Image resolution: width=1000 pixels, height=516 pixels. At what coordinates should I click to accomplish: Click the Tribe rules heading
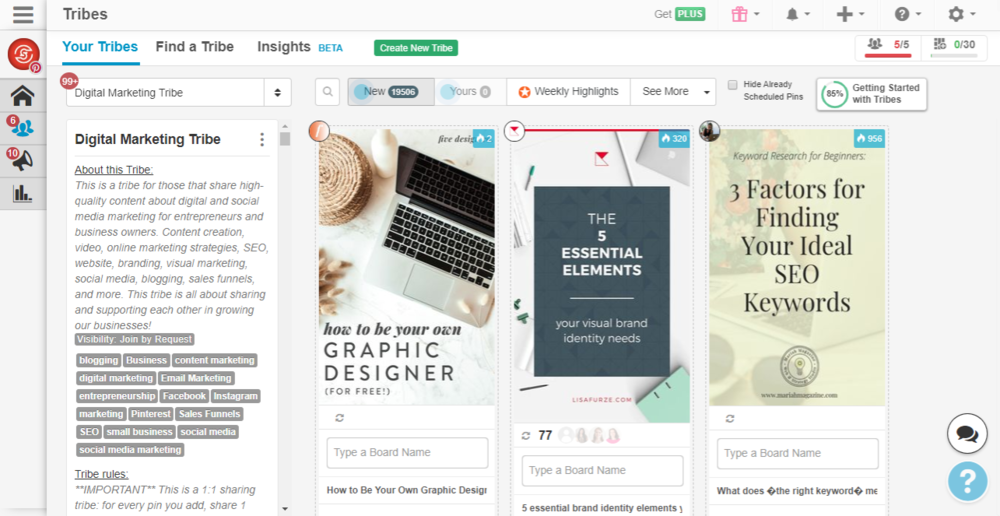tap(101, 475)
